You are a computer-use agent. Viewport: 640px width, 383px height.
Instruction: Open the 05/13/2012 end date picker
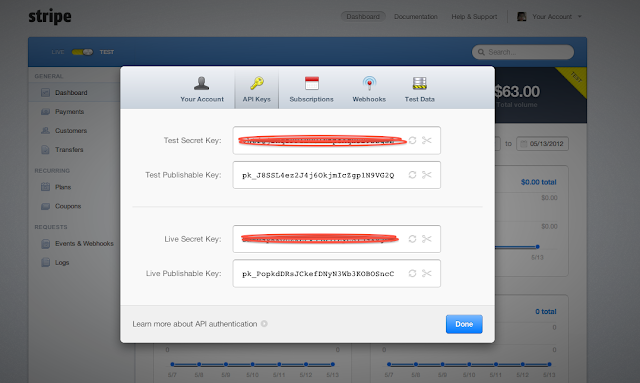(x=542, y=144)
